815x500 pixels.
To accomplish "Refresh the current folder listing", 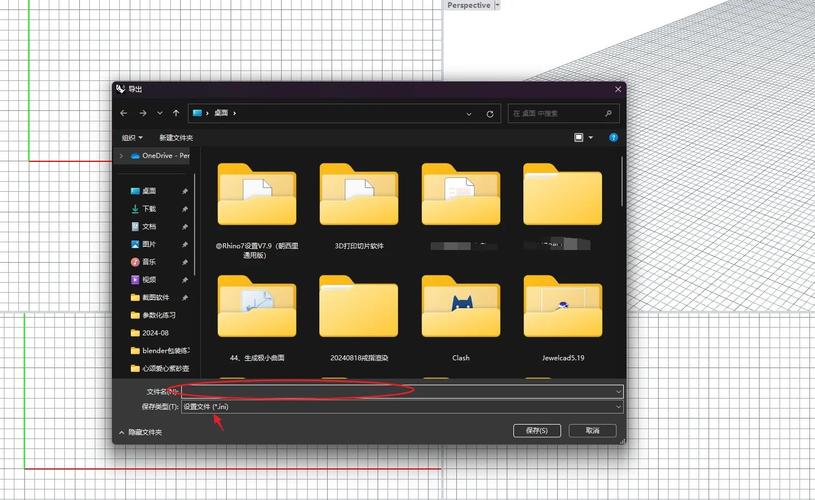I will 490,114.
